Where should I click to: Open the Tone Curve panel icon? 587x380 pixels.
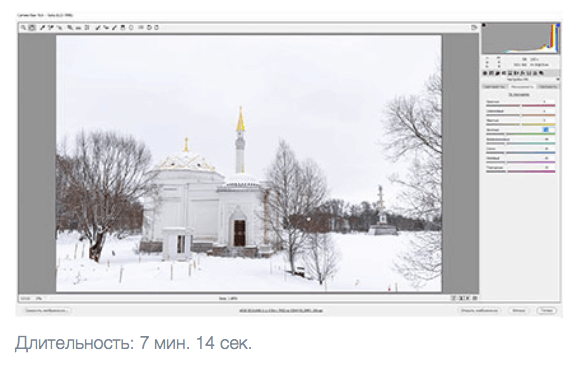[x=492, y=73]
